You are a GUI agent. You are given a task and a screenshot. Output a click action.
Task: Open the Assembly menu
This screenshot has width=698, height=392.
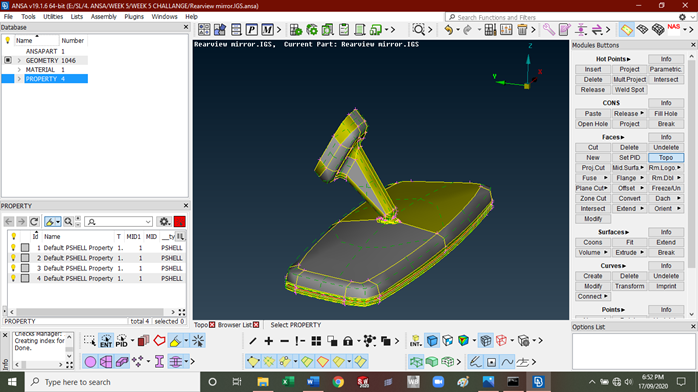click(103, 16)
